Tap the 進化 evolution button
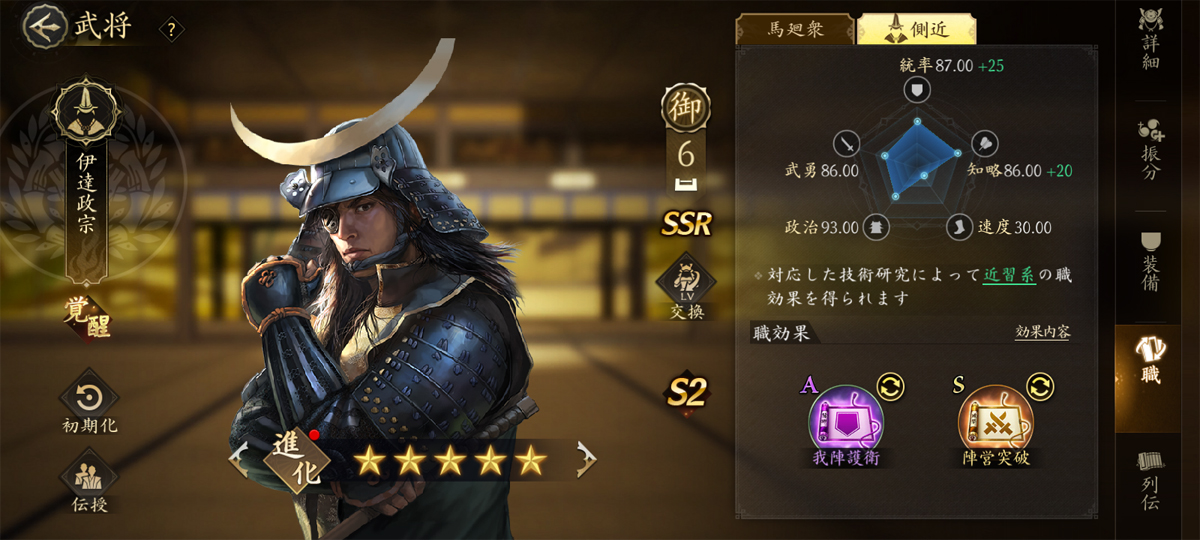1200x540 pixels. click(294, 459)
